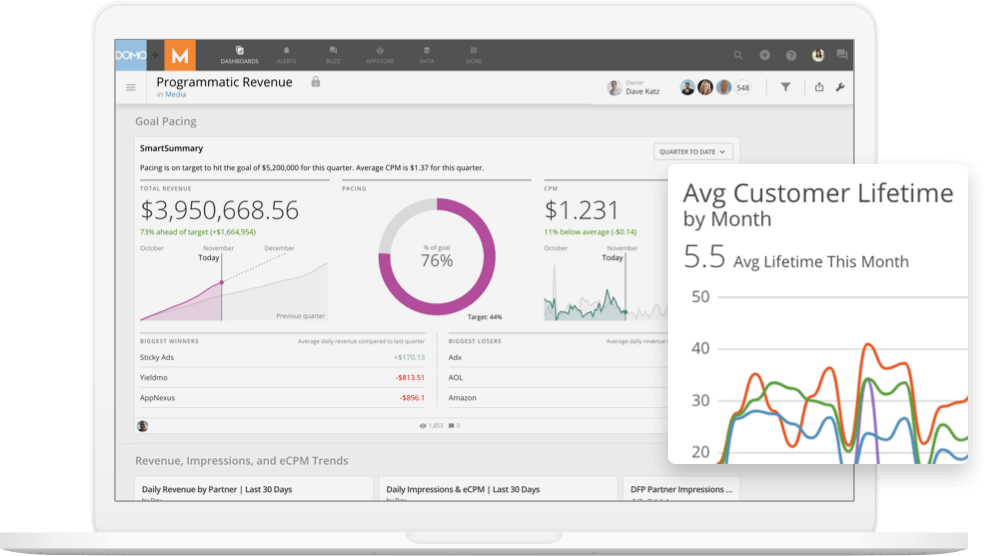
Task: Open the Buzz chat tab
Action: click(x=332, y=54)
